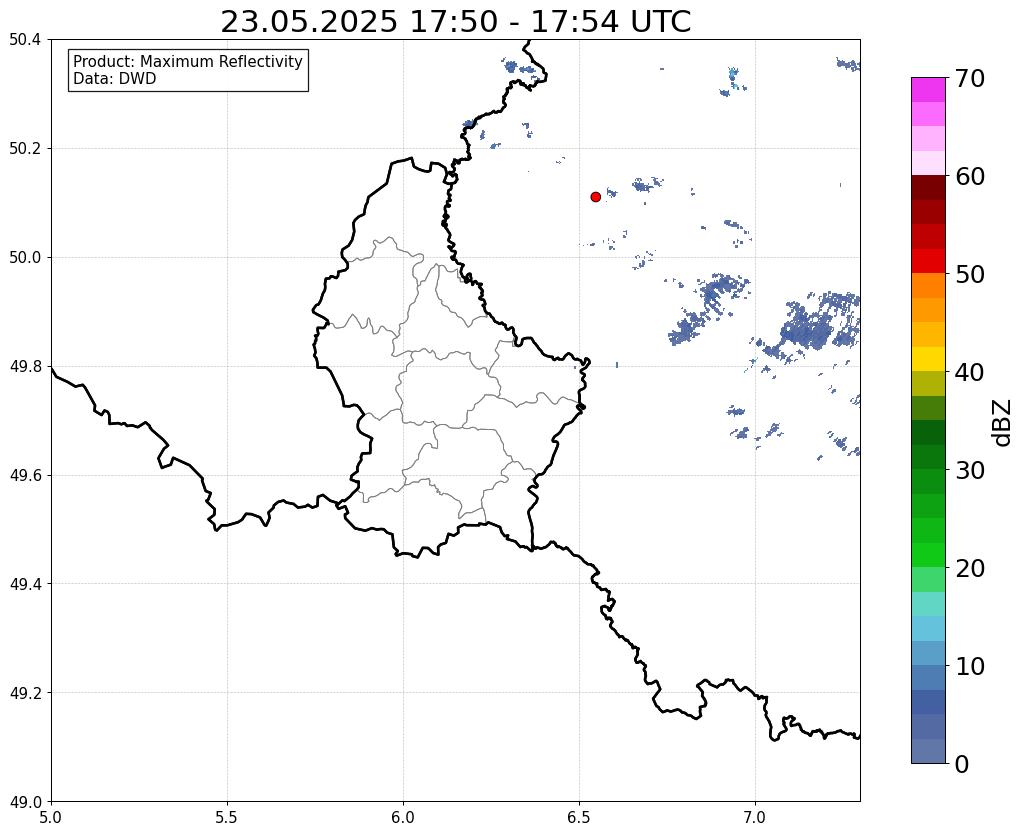
Task: Select the dark red 60 dBZ colorbar segment
Action: (928, 187)
